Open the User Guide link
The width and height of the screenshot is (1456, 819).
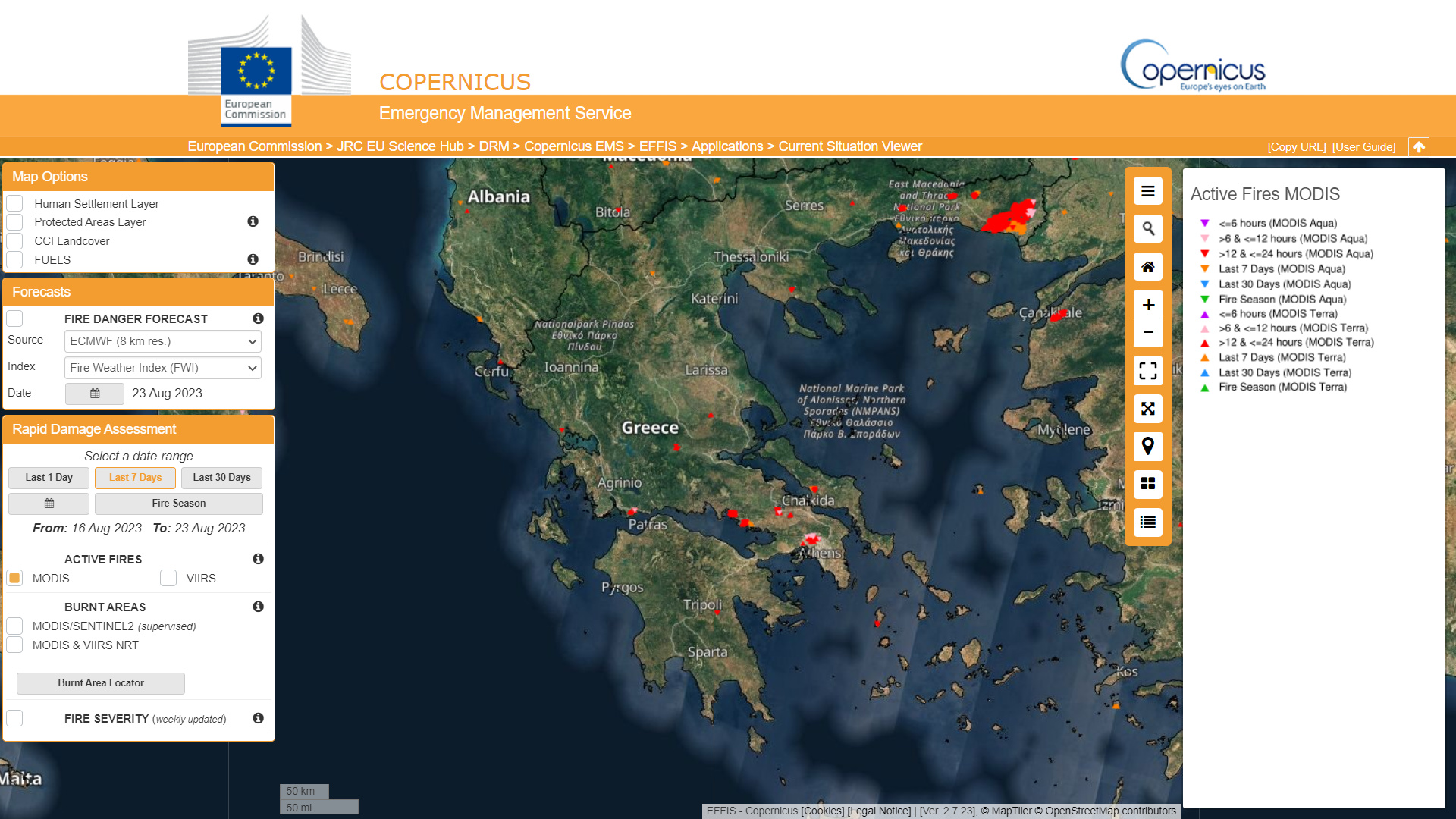click(x=1364, y=147)
